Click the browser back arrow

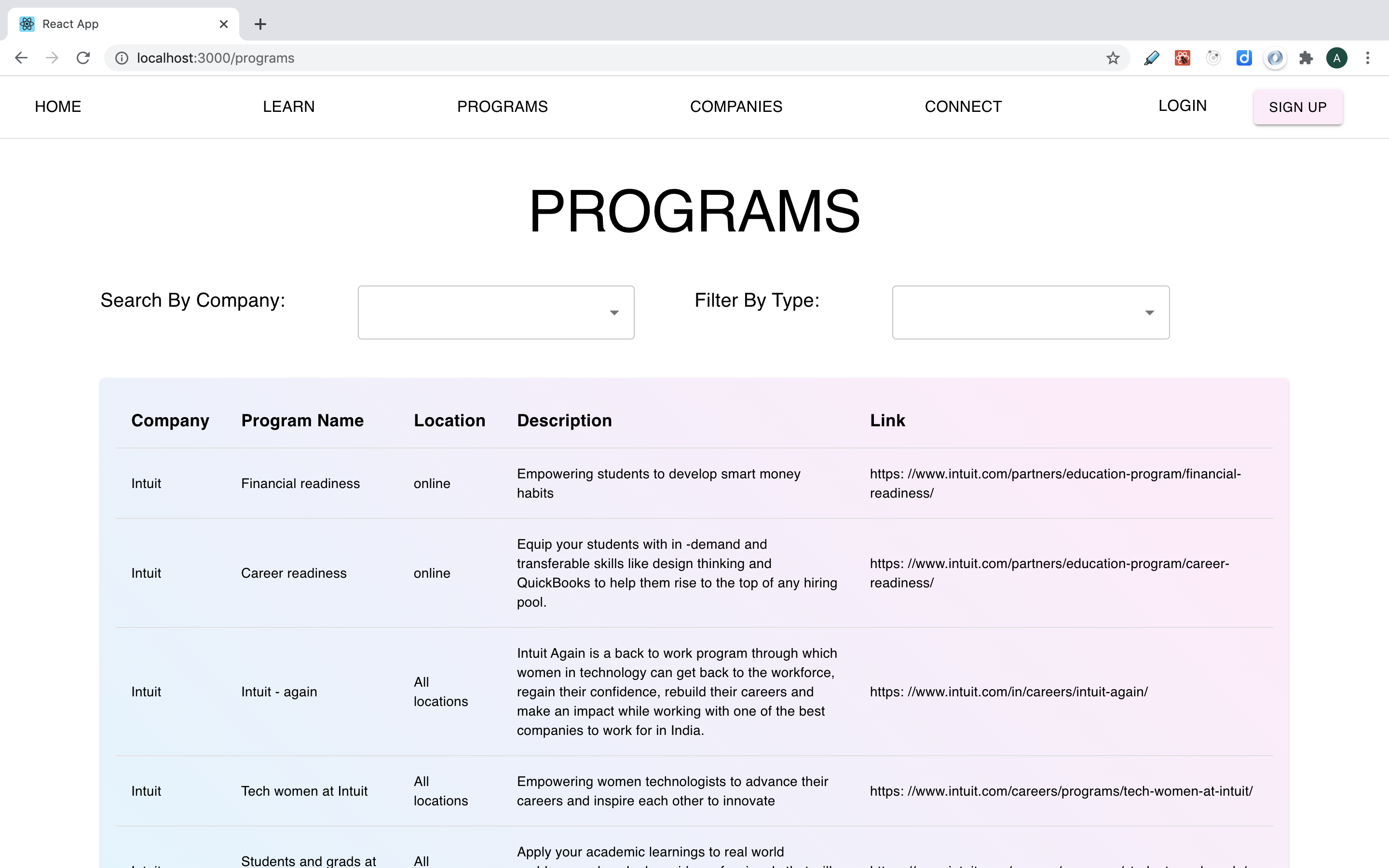tap(21, 58)
